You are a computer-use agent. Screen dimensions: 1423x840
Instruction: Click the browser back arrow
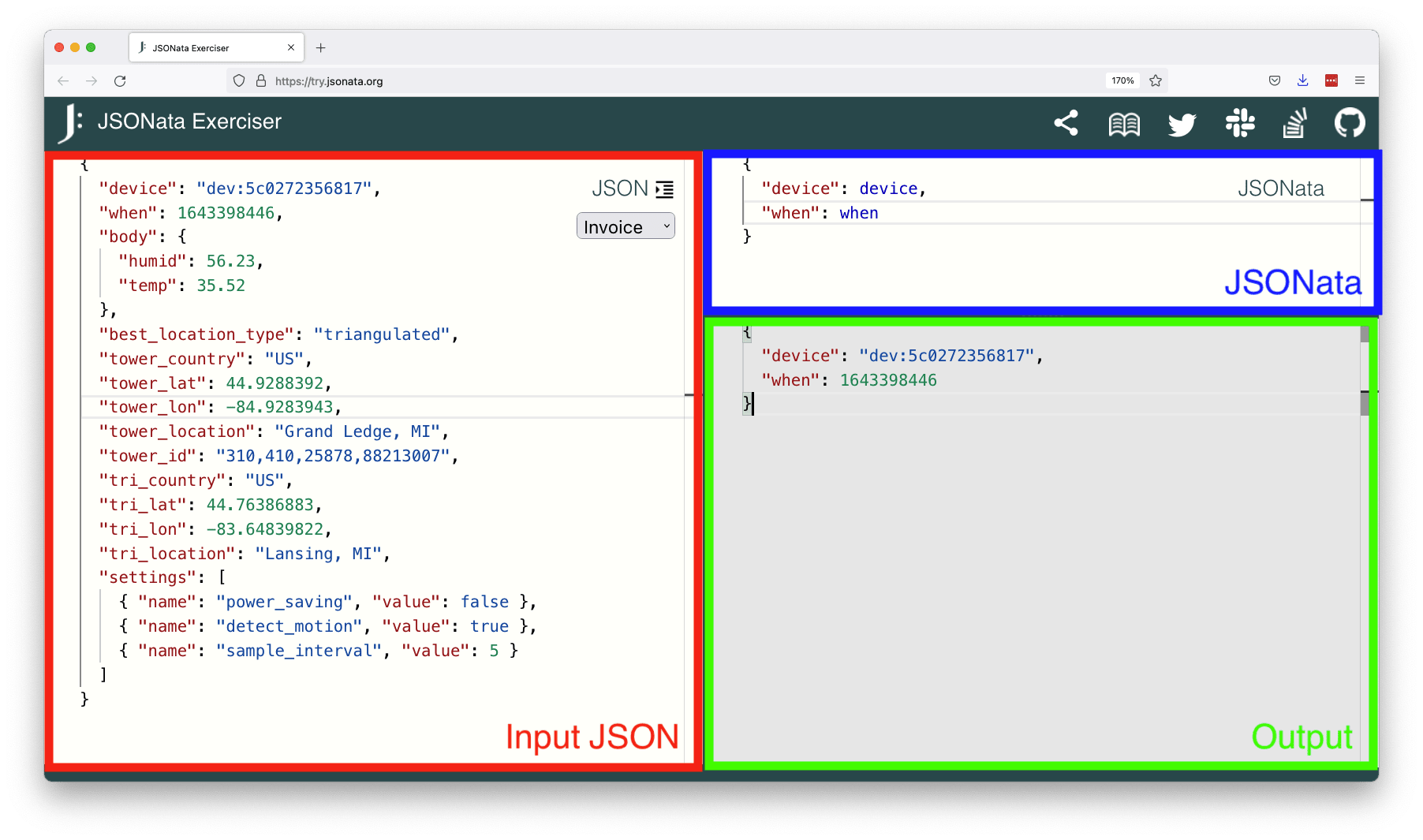pyautogui.click(x=63, y=80)
